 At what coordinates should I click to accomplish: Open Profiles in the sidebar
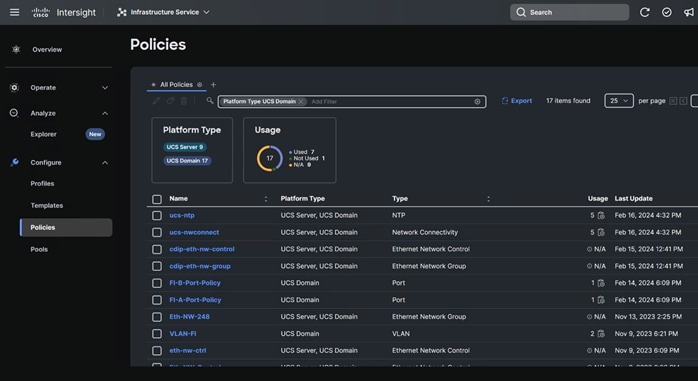42,183
